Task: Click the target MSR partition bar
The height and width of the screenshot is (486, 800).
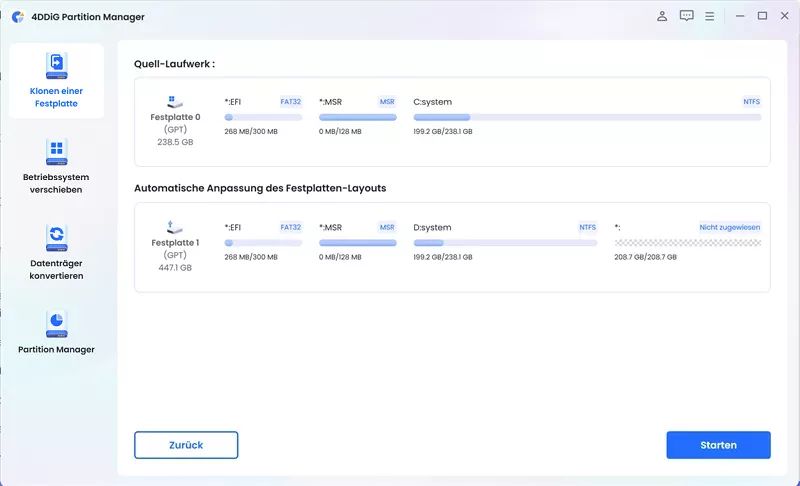Action: [x=358, y=243]
